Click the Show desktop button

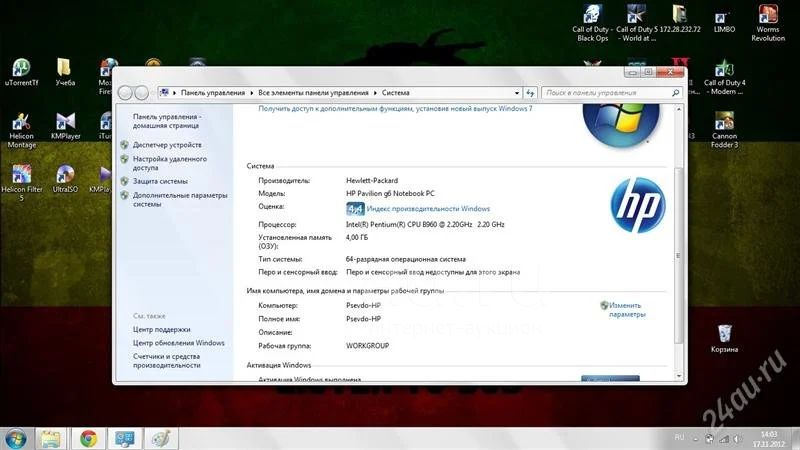tap(796, 439)
